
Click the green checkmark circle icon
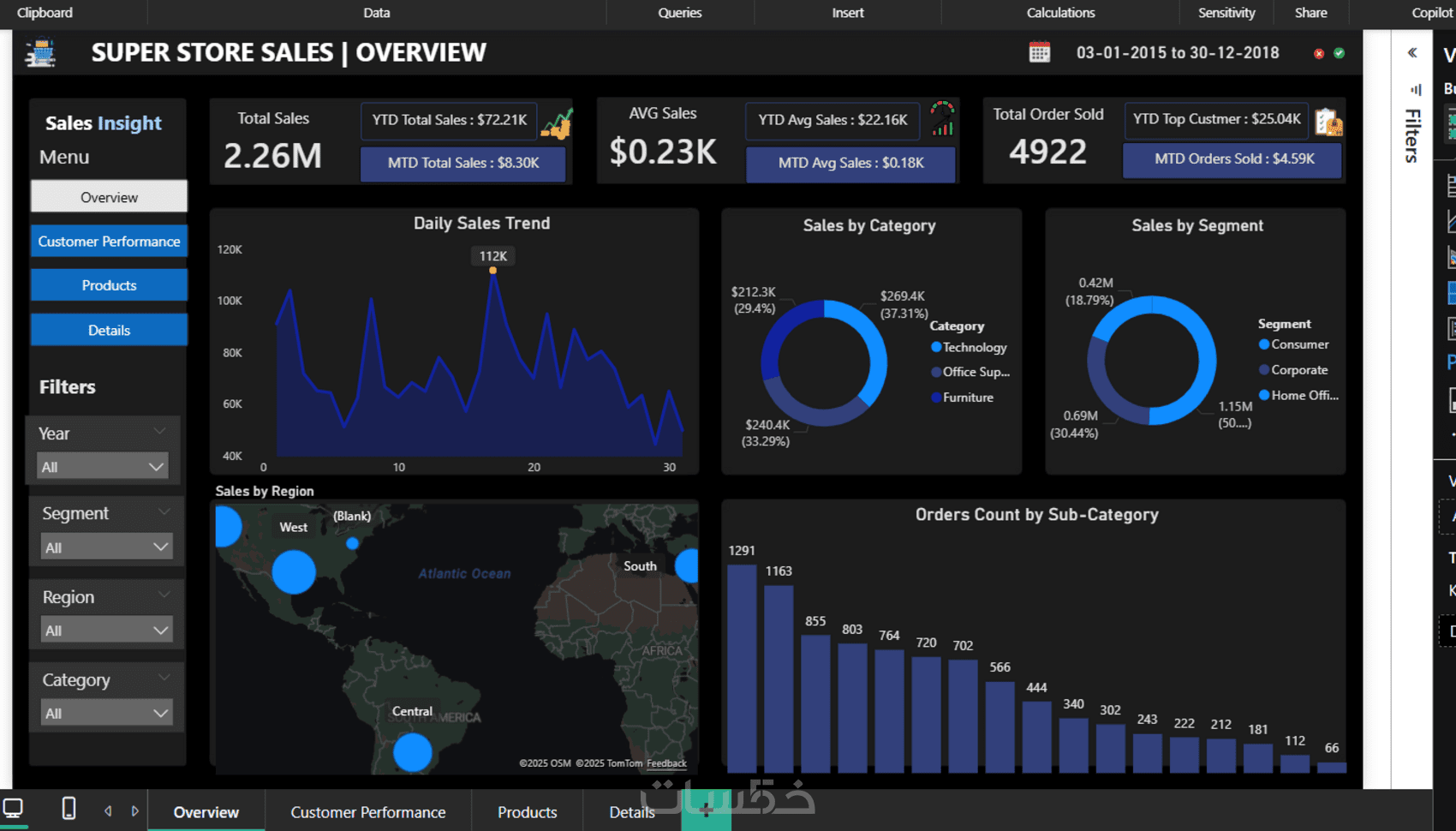tap(1340, 53)
